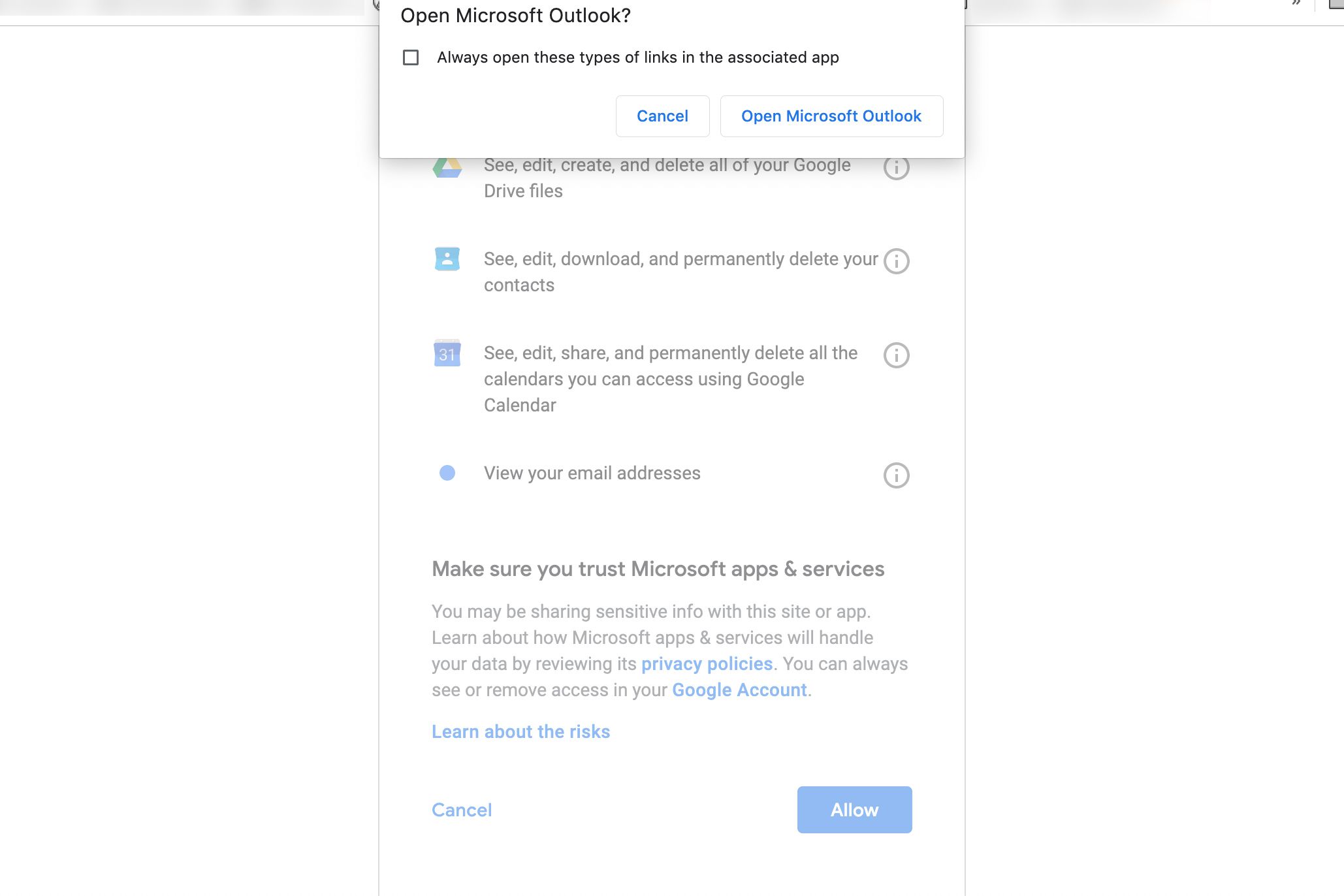Click 'Learn about the risks' link
Image resolution: width=1344 pixels, height=896 pixels.
pos(520,731)
